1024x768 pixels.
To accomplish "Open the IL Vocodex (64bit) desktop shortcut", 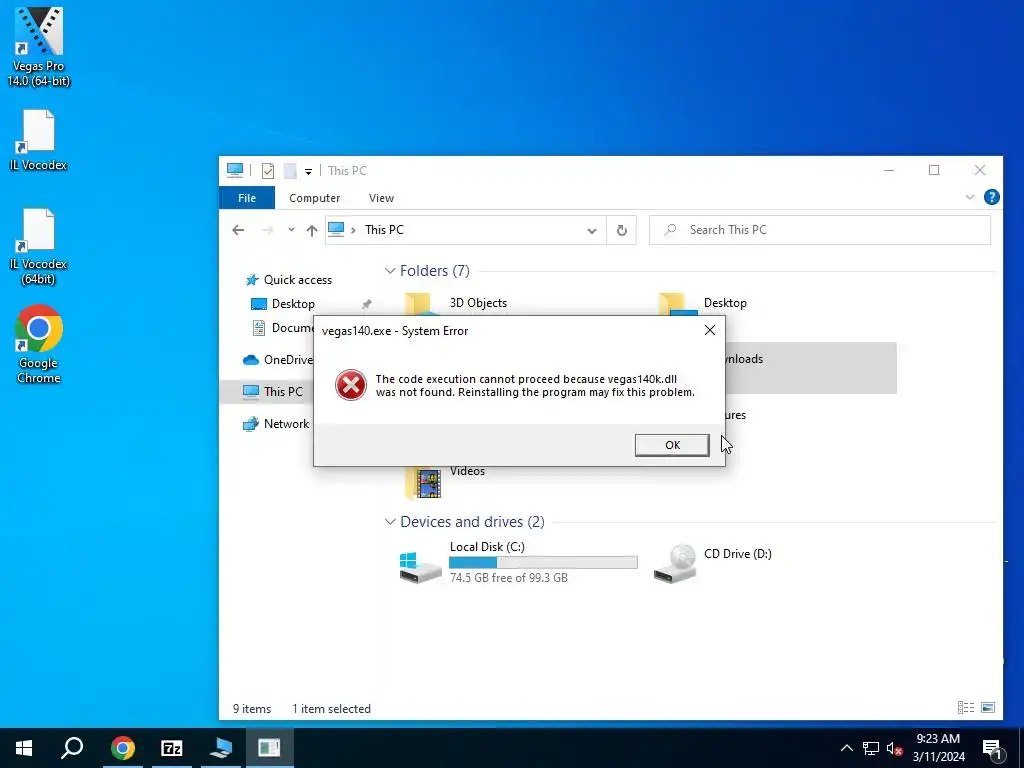I will (x=39, y=246).
